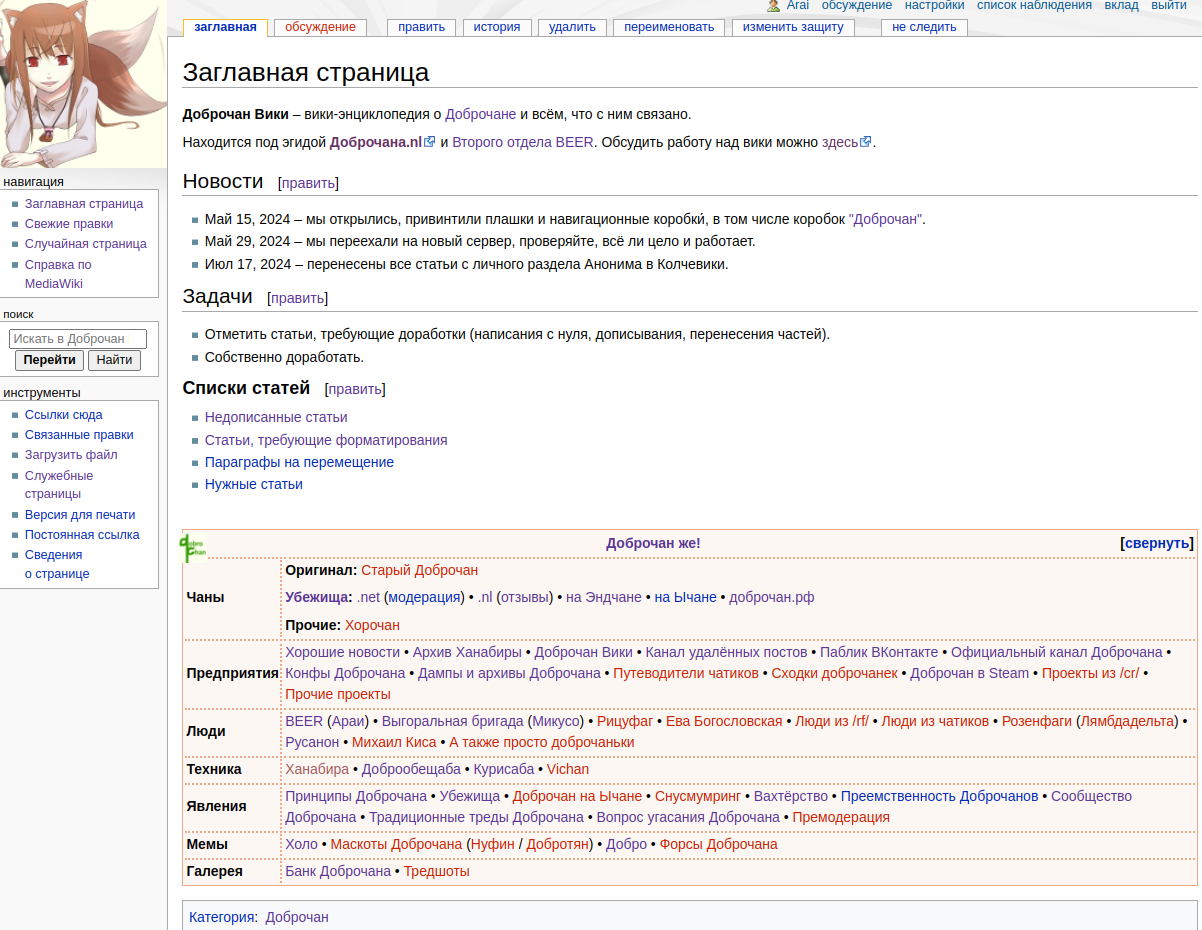
Task: Open the "модерация" link in the Чаны row
Action: click(x=425, y=597)
